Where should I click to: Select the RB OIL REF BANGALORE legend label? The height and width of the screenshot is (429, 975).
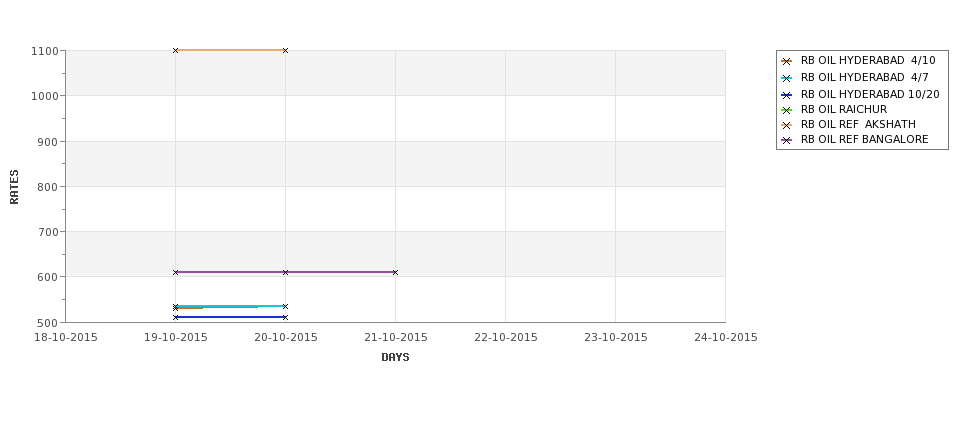pyautogui.click(x=864, y=140)
